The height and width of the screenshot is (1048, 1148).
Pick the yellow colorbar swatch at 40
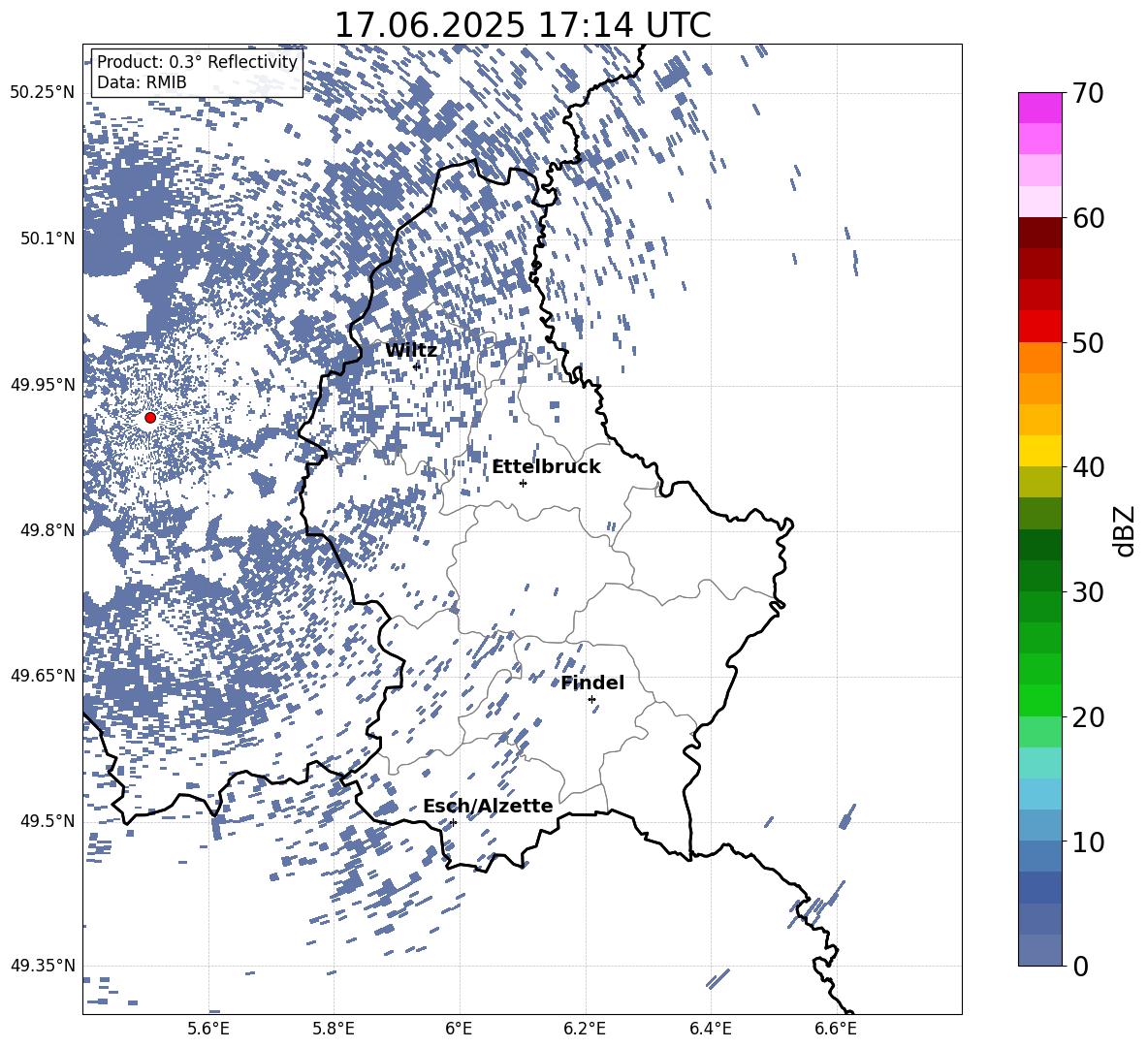pos(1039,451)
